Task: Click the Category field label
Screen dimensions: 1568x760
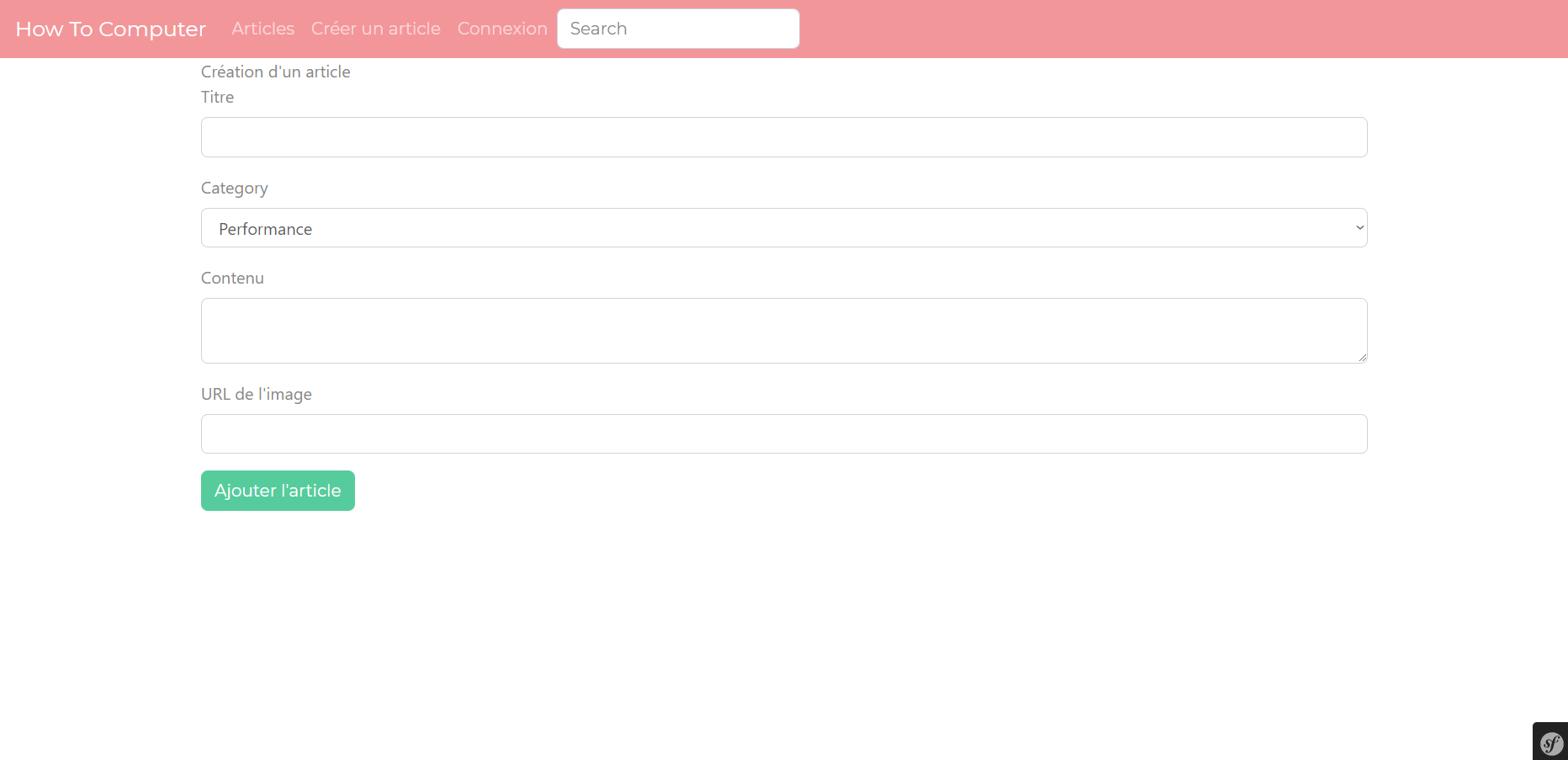Action: coord(234,189)
